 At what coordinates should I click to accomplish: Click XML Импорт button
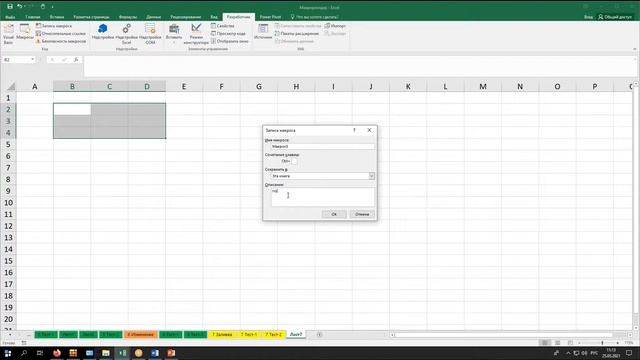pyautogui.click(x=335, y=26)
